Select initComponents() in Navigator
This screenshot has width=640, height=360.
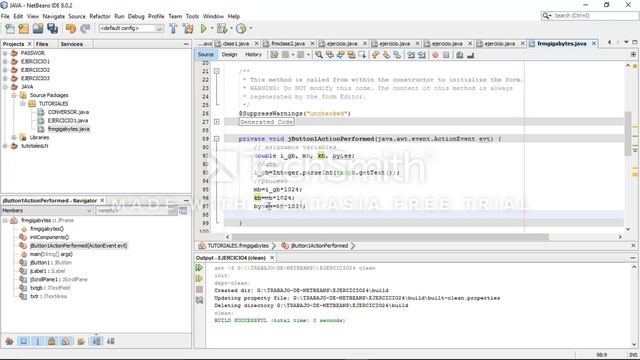click(49, 237)
